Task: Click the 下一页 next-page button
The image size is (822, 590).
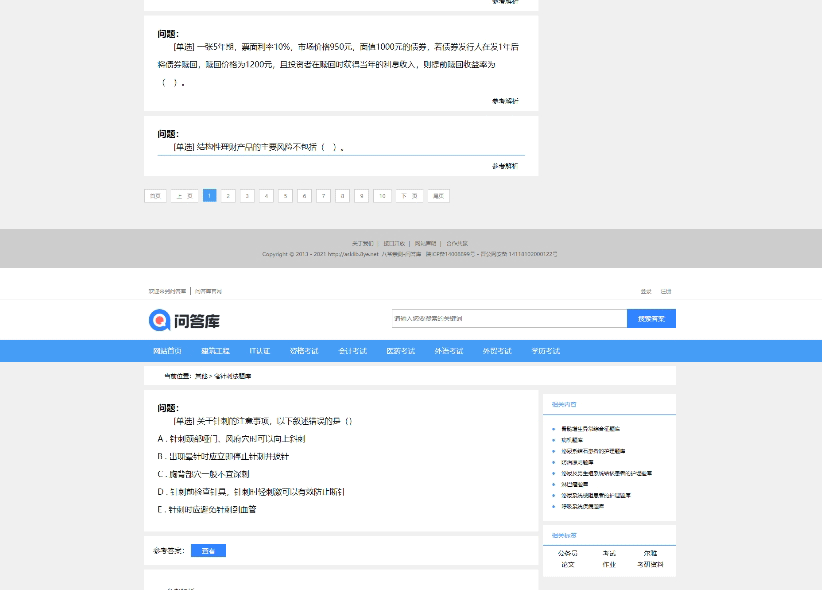Action: click(409, 196)
